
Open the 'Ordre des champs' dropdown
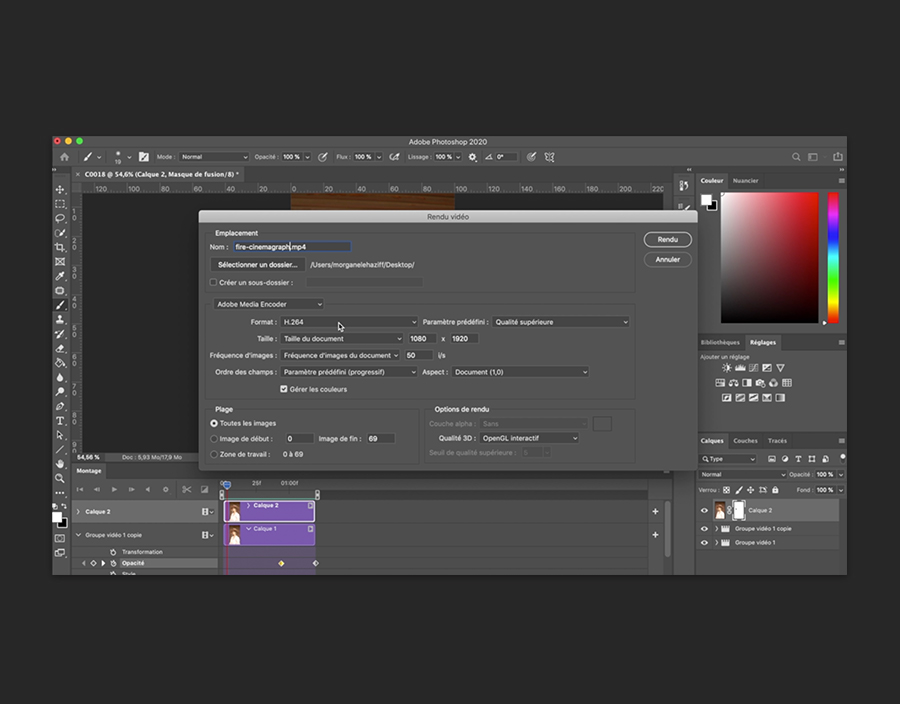pos(349,372)
